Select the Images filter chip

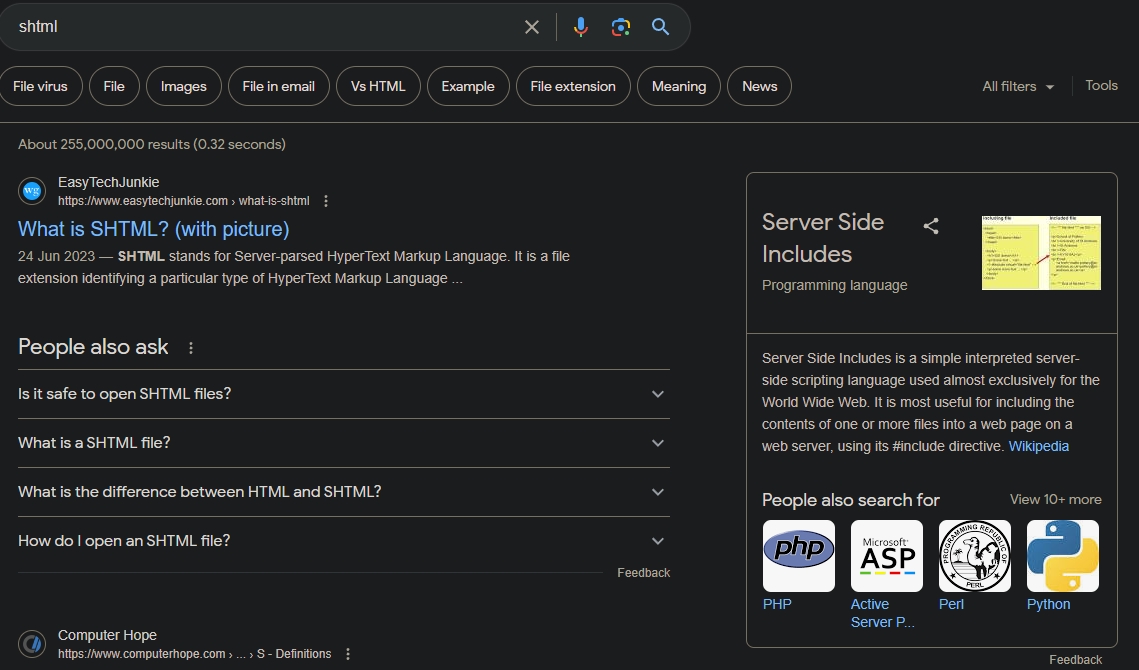(x=183, y=87)
